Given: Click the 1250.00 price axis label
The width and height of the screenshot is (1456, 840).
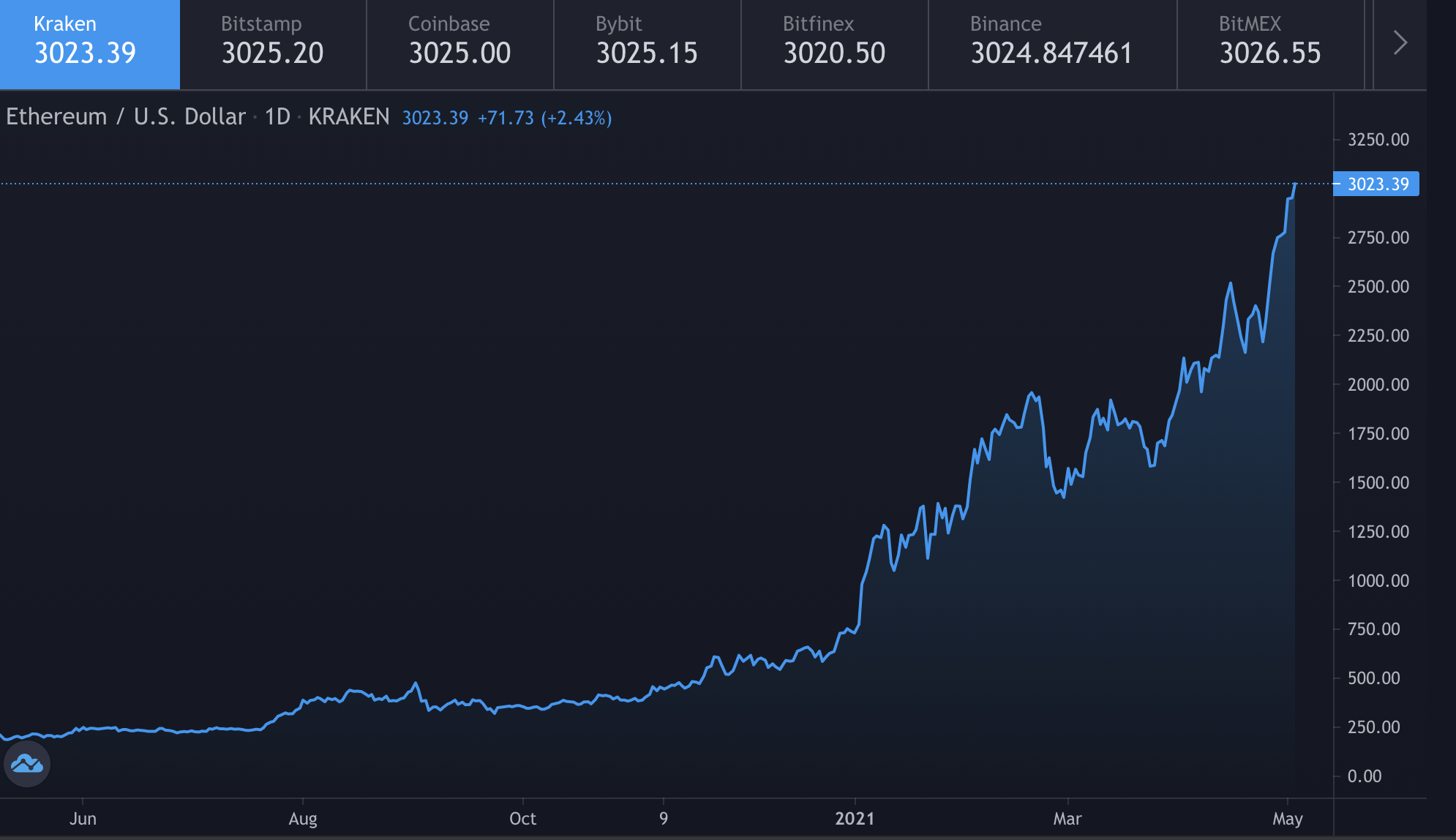Looking at the screenshot, I should click(x=1378, y=531).
